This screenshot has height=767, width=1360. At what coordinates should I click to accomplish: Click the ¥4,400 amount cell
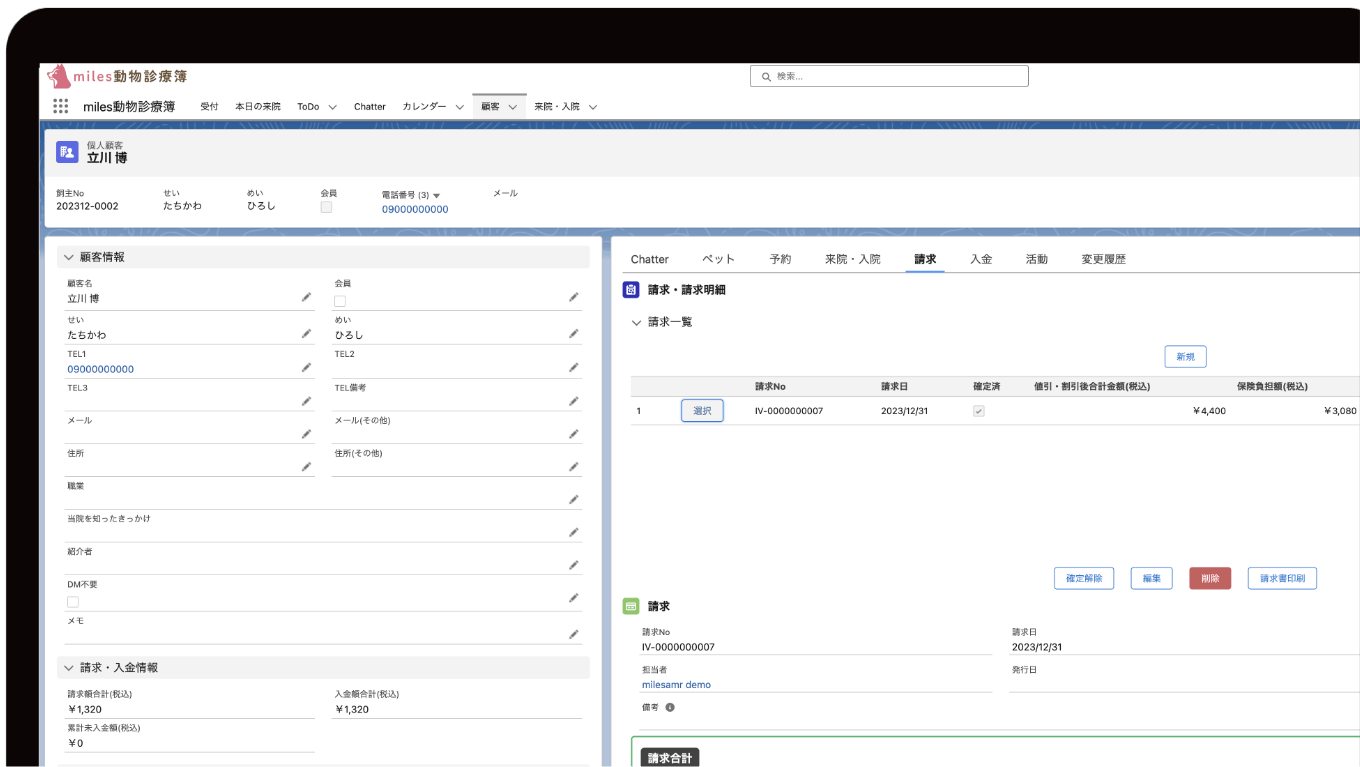click(1209, 411)
